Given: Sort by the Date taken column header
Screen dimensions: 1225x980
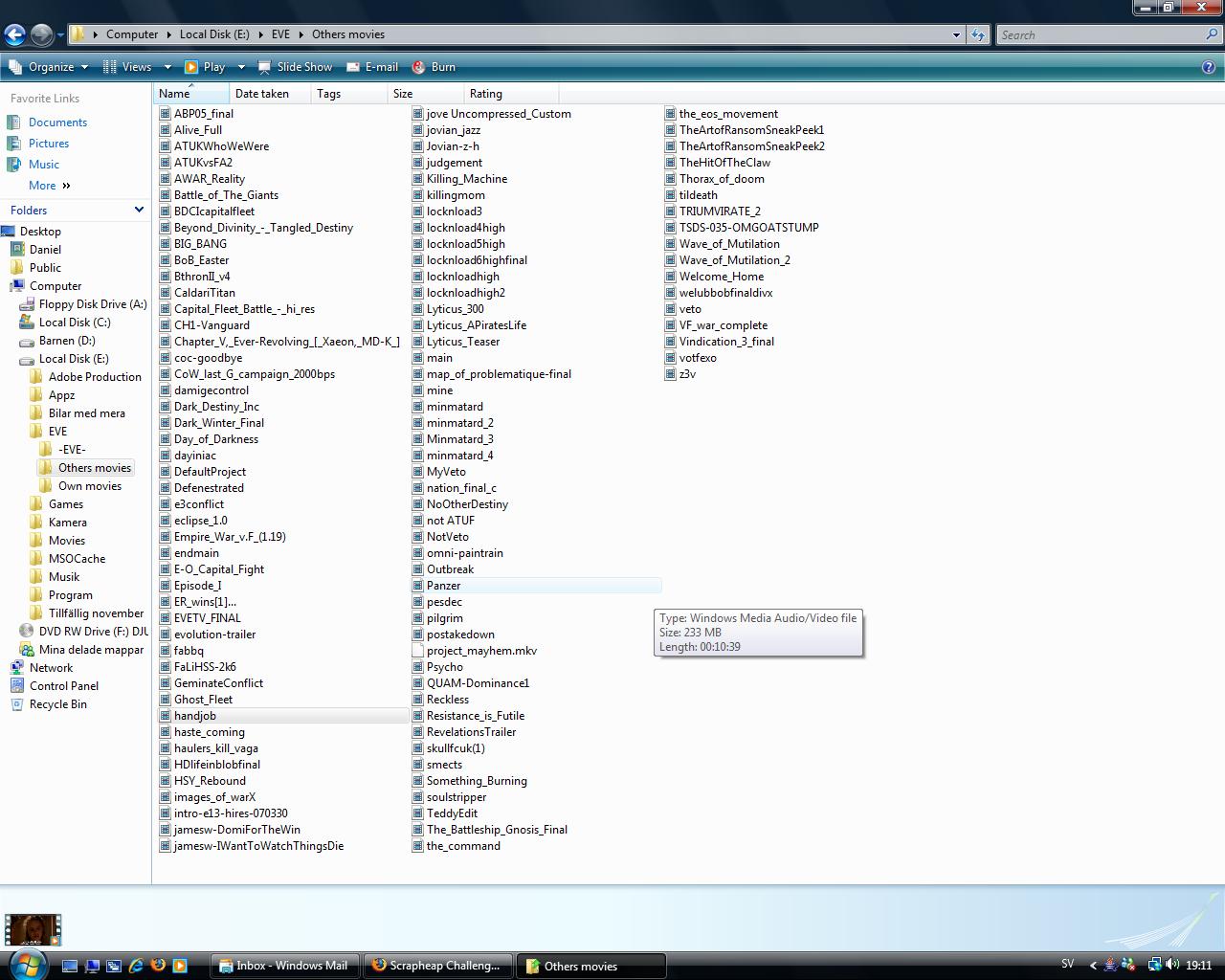Looking at the screenshot, I should [x=270, y=94].
